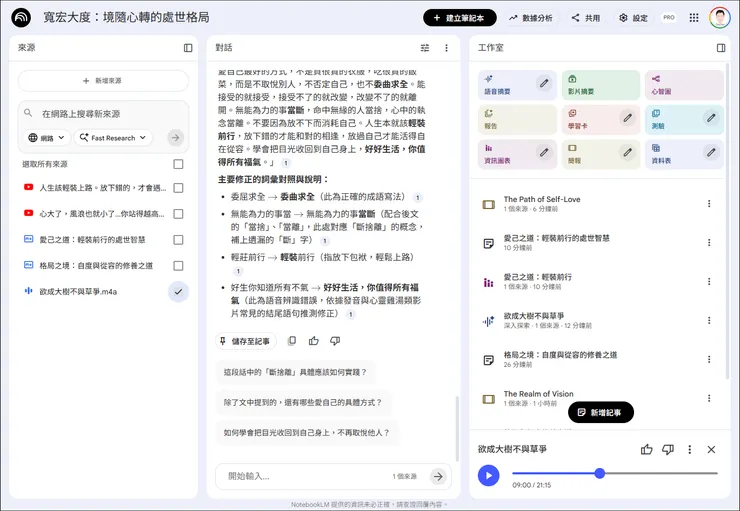
Task: Select suggestion 如何學會把目光收回到自己身上
Action: coord(306,432)
